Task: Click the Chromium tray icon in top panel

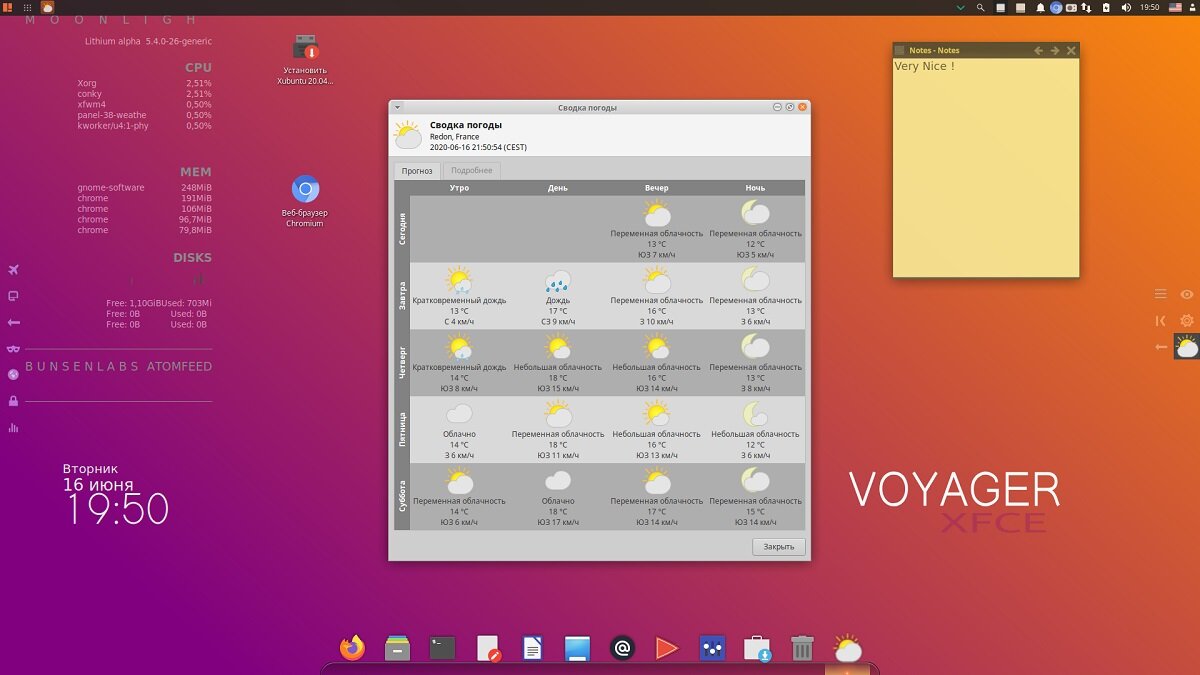Action: coord(1056,7)
